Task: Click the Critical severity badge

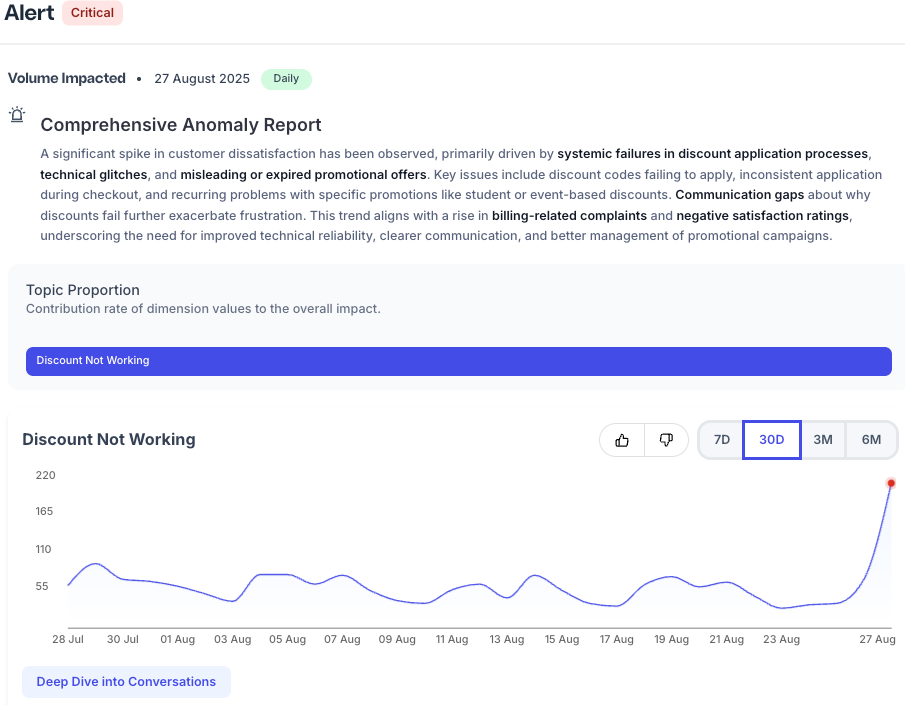Action: [x=92, y=13]
